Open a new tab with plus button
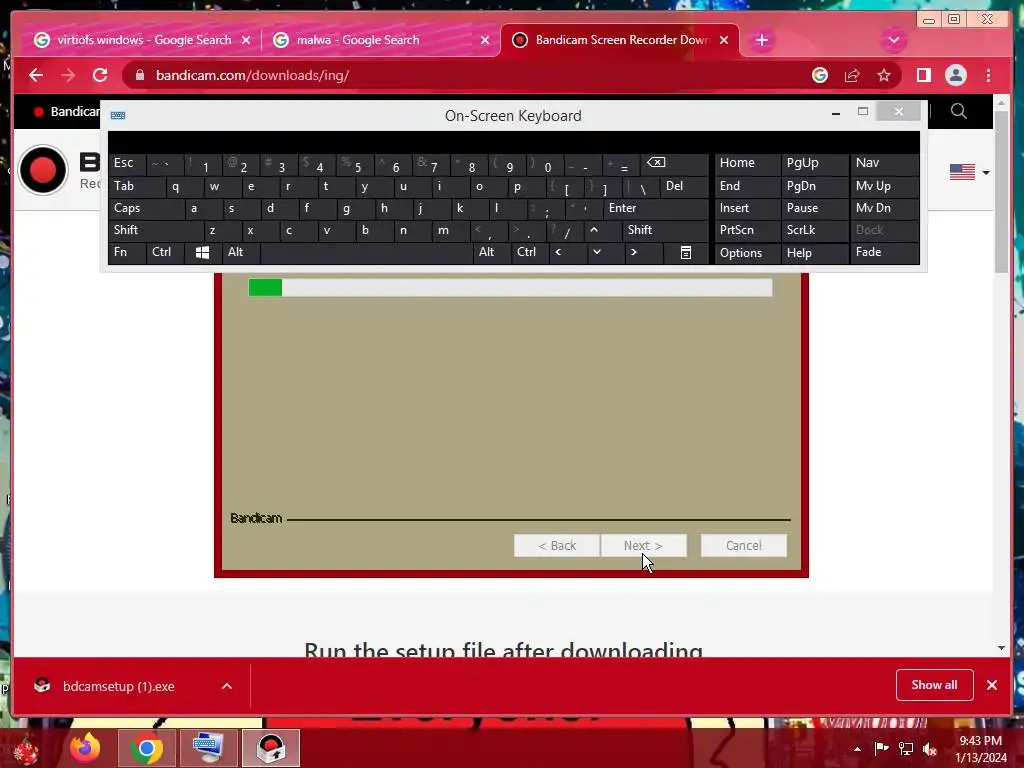Image resolution: width=1024 pixels, height=768 pixels. coord(761,40)
